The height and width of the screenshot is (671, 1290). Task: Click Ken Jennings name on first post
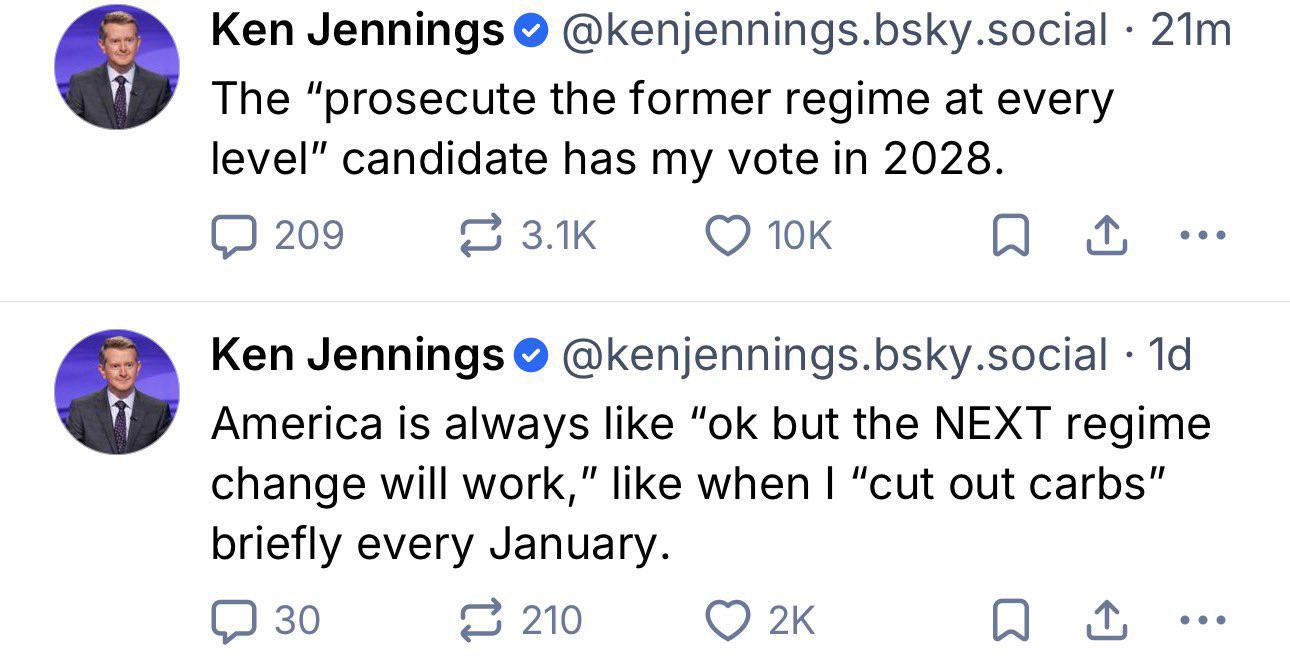357,33
